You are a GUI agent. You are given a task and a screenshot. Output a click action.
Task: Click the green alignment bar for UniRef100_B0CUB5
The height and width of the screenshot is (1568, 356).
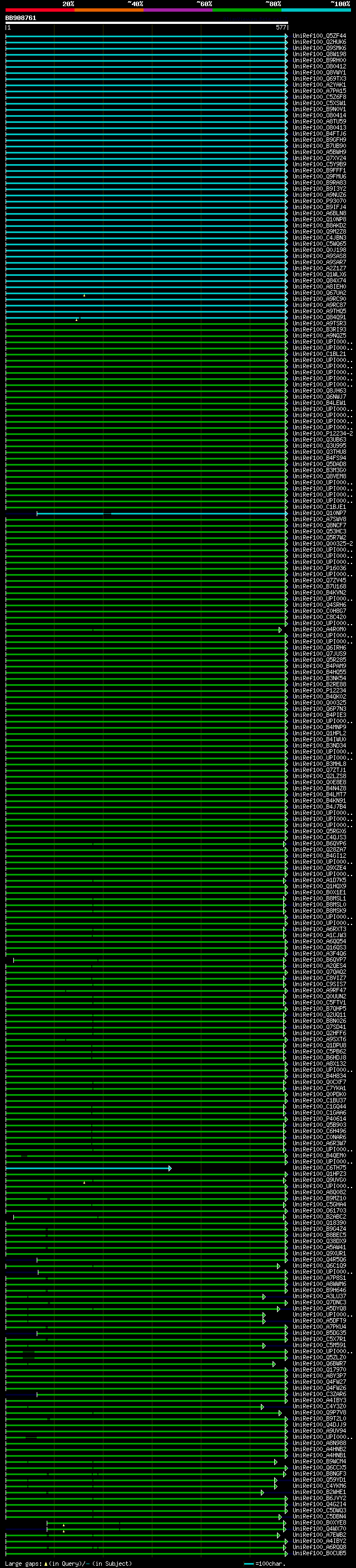pos(147,1554)
